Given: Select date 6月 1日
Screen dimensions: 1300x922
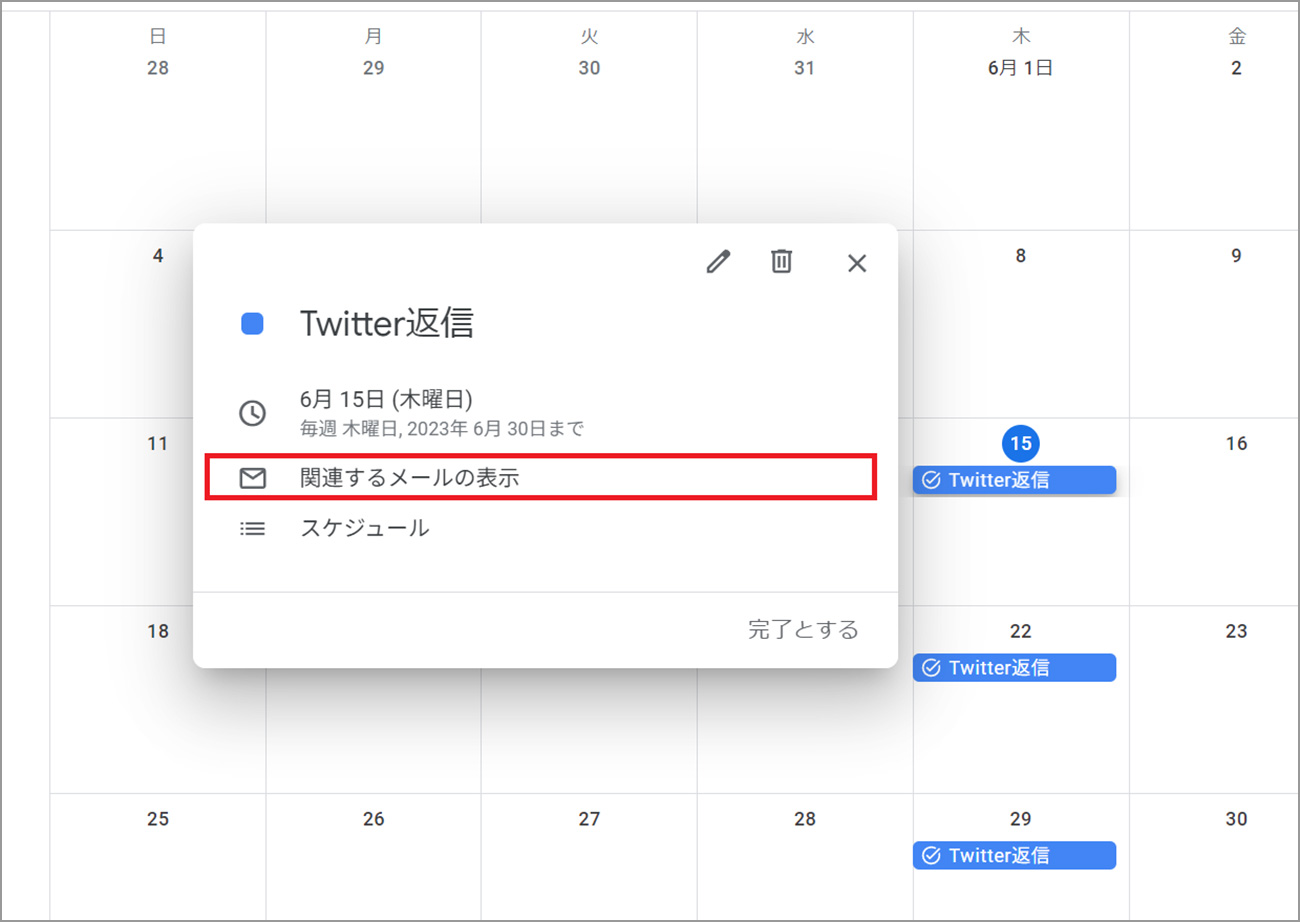Looking at the screenshot, I should coord(1020,69).
